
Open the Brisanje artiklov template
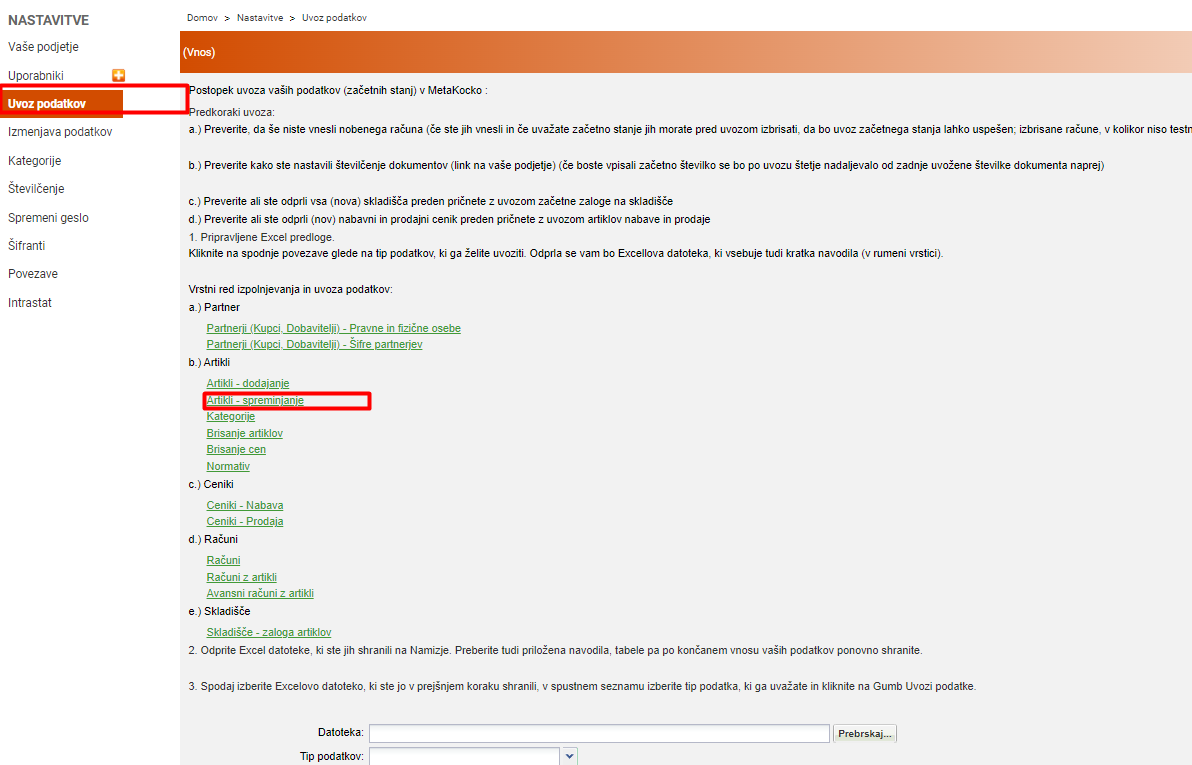[244, 433]
